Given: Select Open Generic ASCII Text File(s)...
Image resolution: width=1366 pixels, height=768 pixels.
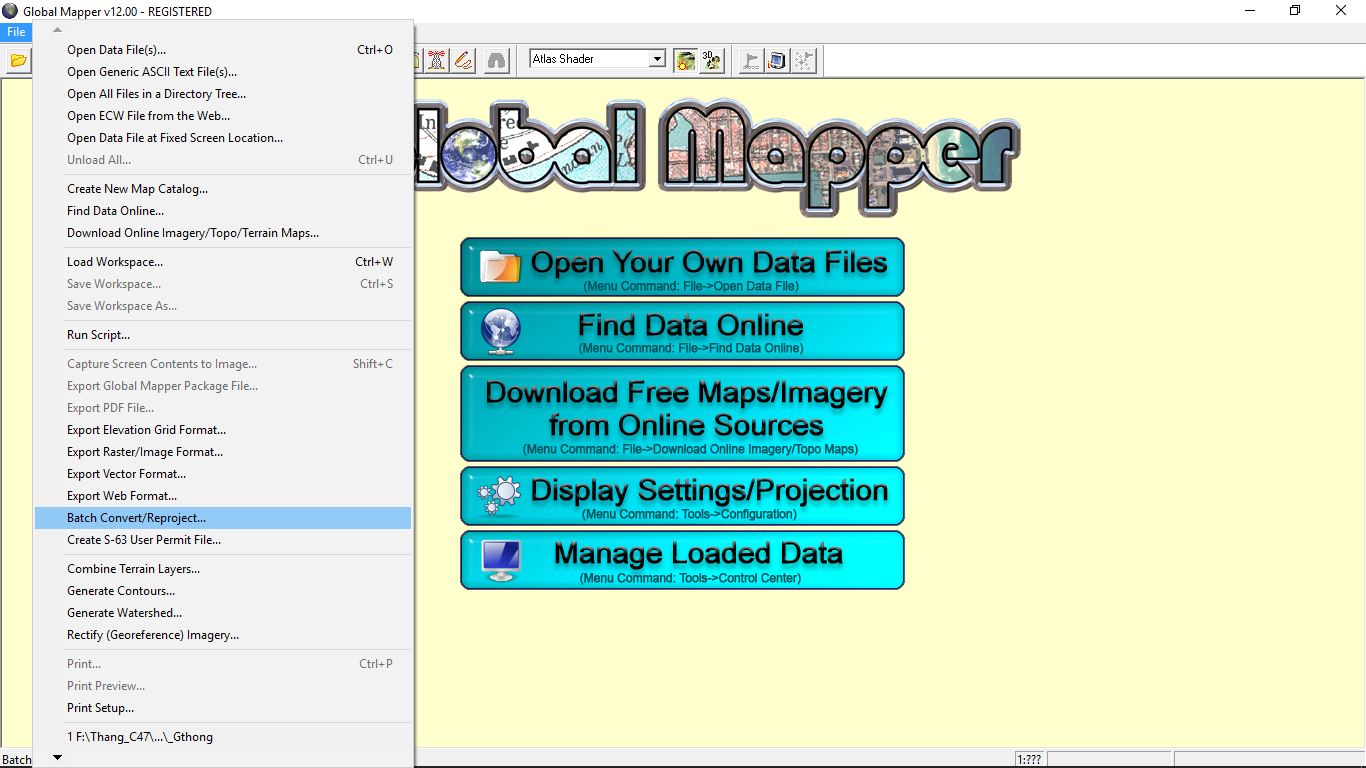Looking at the screenshot, I should (223, 72).
